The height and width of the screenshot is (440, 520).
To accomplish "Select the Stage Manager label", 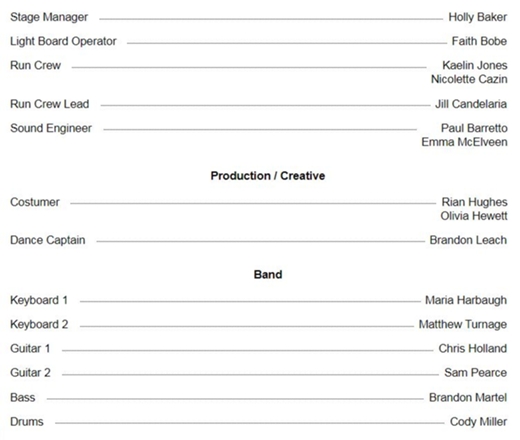I will coord(49,17).
